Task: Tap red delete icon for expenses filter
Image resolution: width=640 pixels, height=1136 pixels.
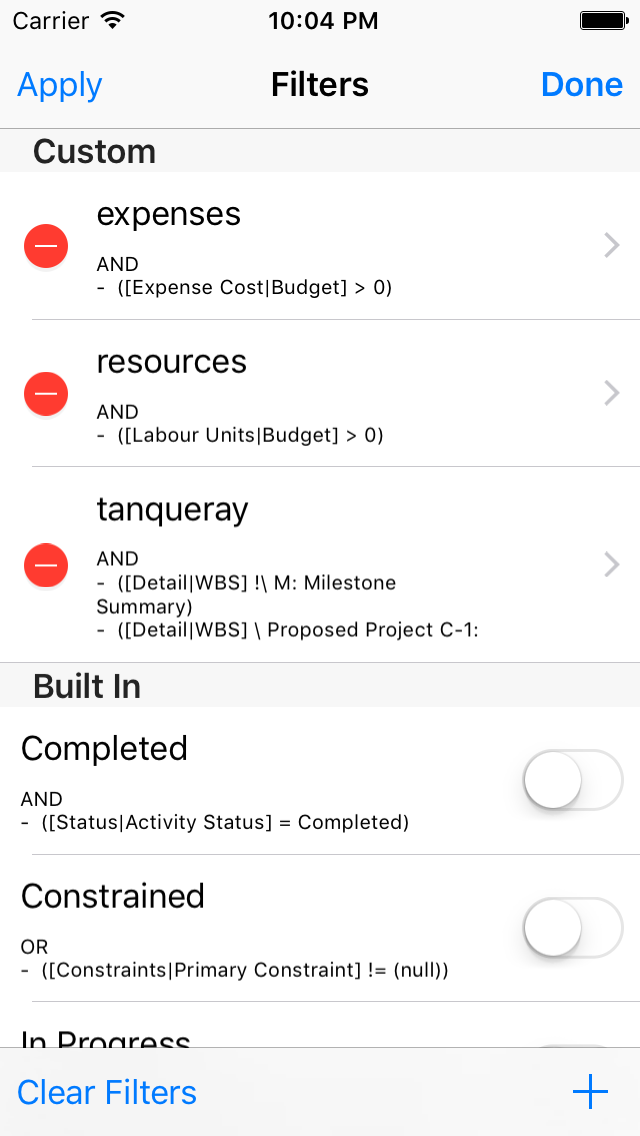Action: click(46, 246)
